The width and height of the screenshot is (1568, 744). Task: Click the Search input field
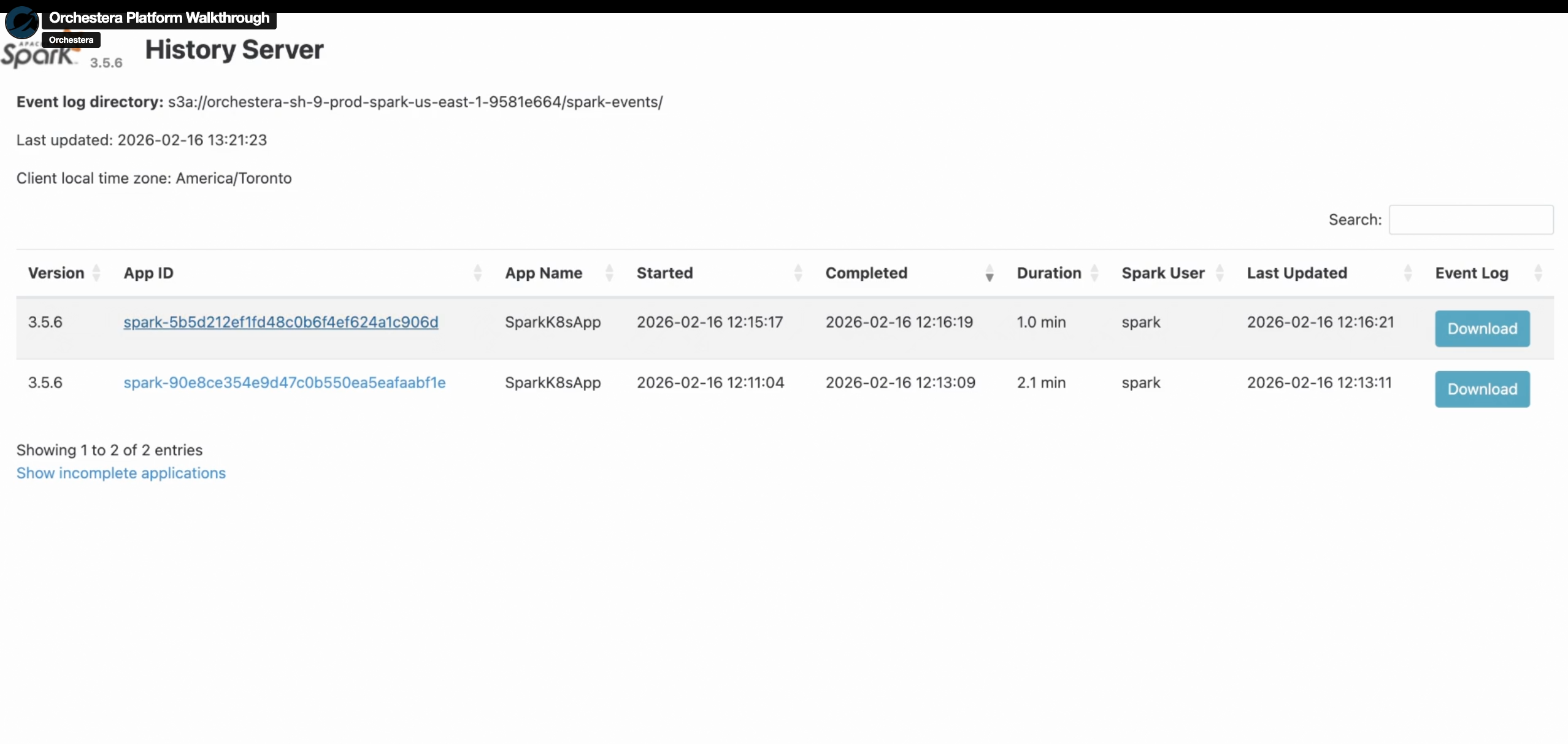[x=1472, y=220]
